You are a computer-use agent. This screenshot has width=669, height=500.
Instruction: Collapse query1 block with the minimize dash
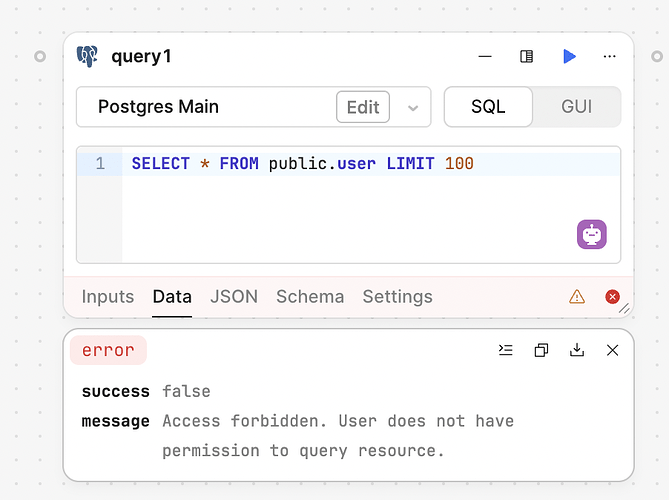485,57
